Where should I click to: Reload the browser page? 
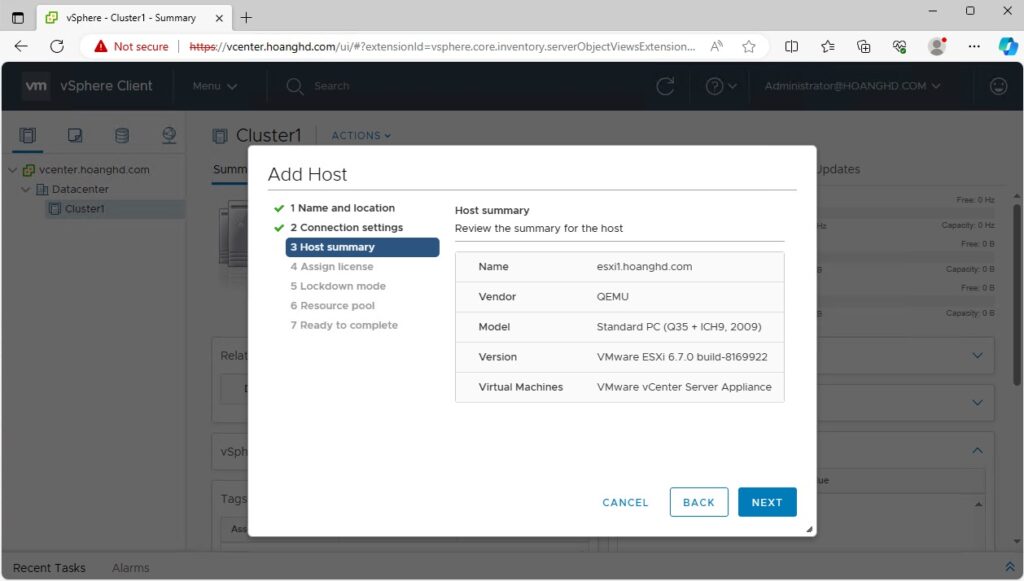(57, 46)
